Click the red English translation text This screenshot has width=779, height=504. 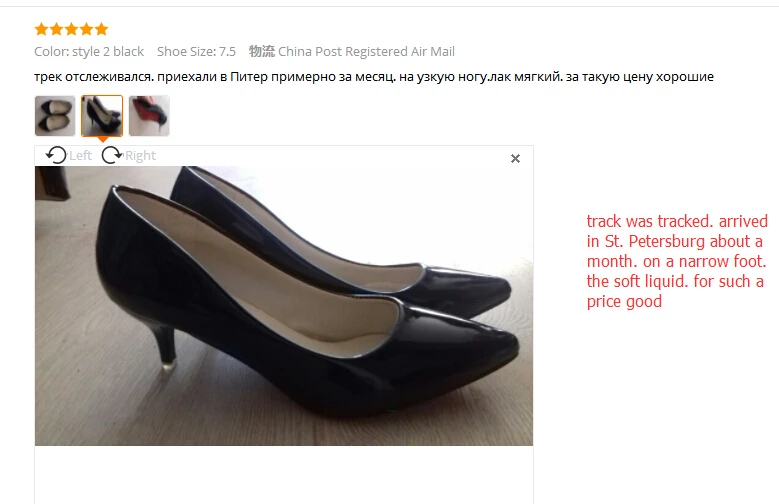coord(677,261)
